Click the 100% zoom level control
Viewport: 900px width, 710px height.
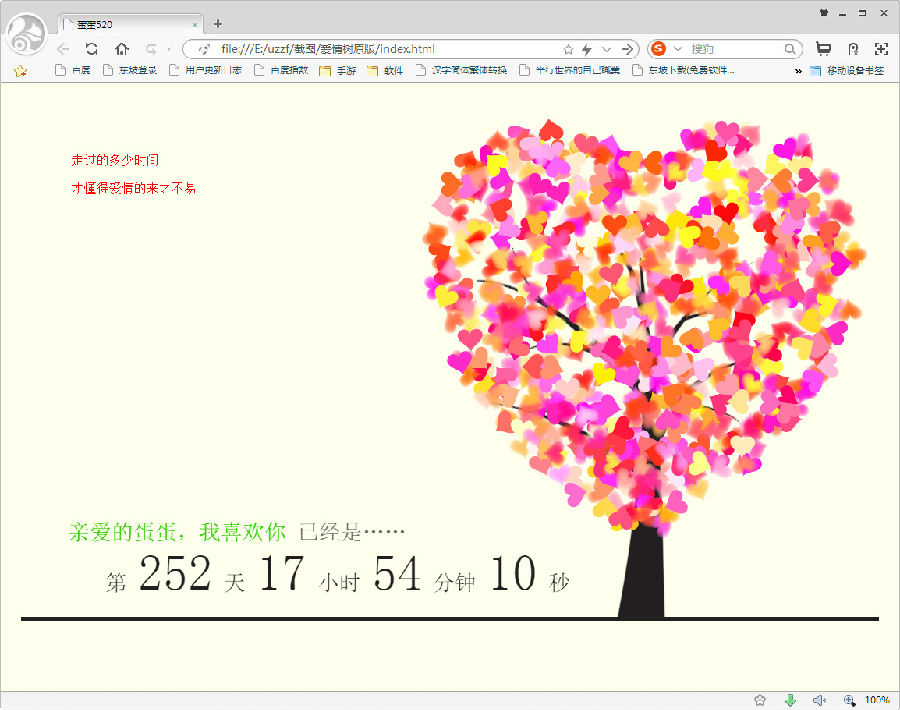point(877,700)
